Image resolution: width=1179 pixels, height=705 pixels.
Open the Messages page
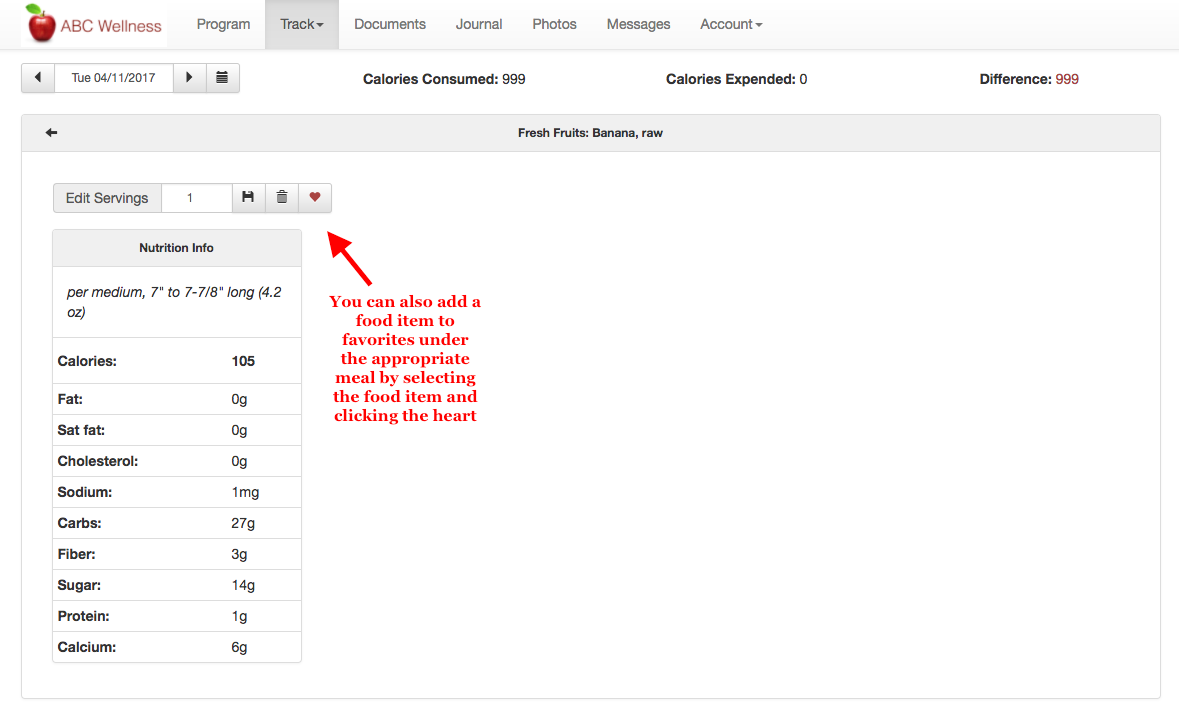point(638,24)
